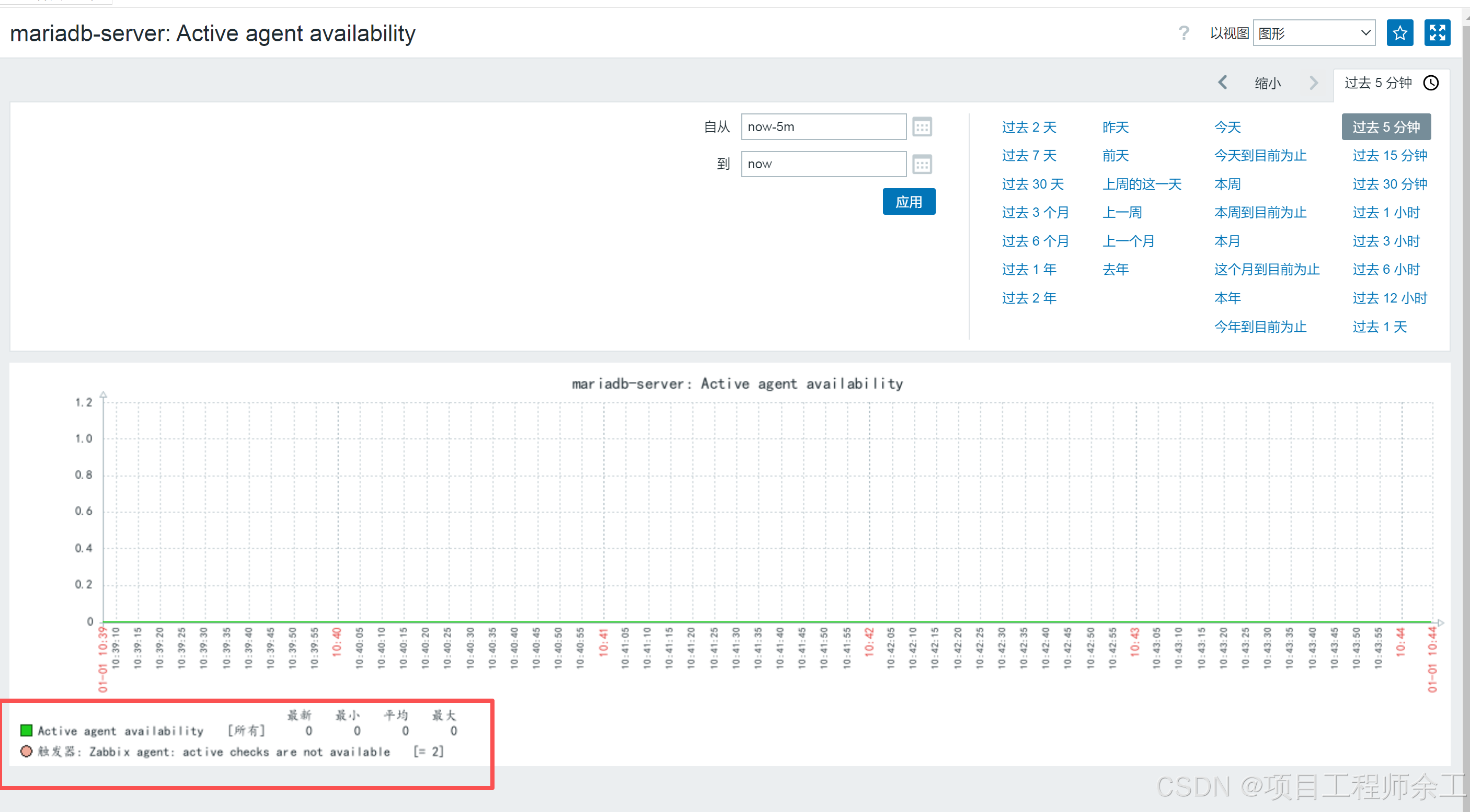This screenshot has width=1470, height=812.
Task: Select the 过去 1 小时 time range
Action: click(x=1385, y=212)
